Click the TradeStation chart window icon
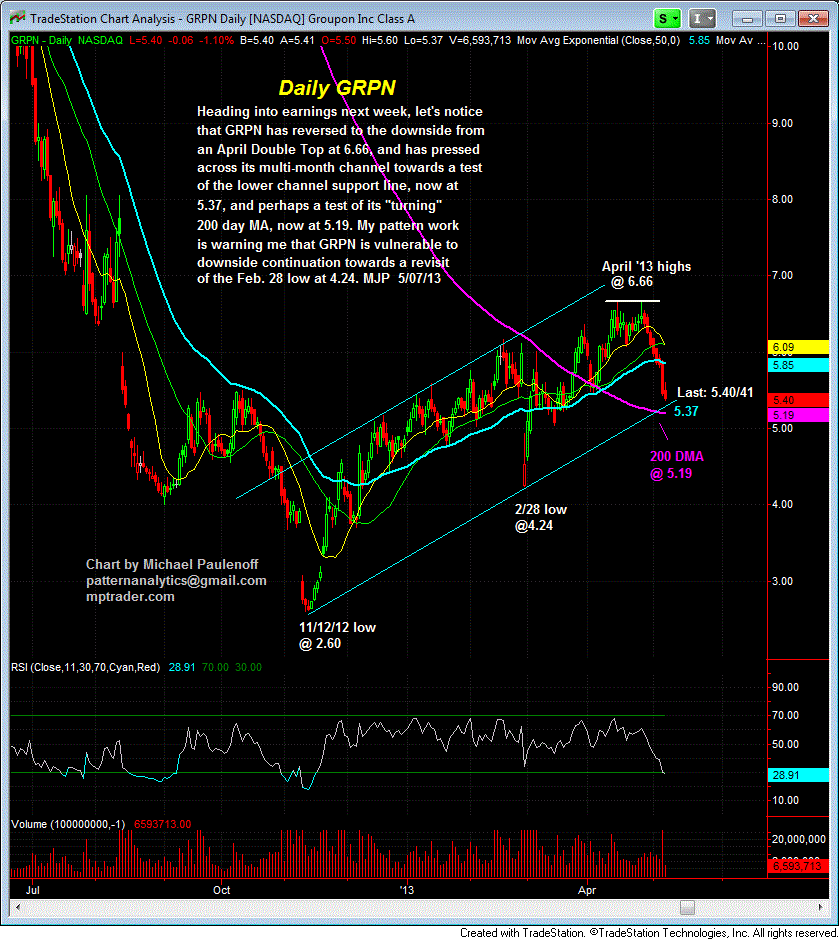The width and height of the screenshot is (839, 939). pos(17,18)
